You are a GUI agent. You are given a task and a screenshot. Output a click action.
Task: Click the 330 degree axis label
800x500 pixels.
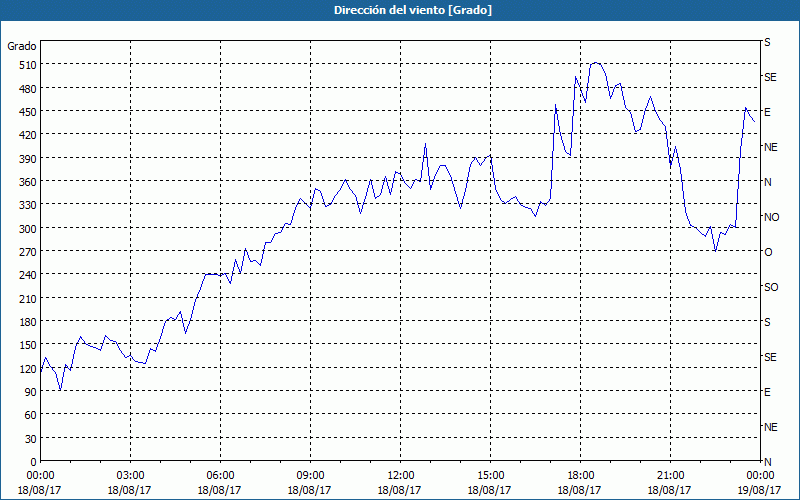click(28, 205)
